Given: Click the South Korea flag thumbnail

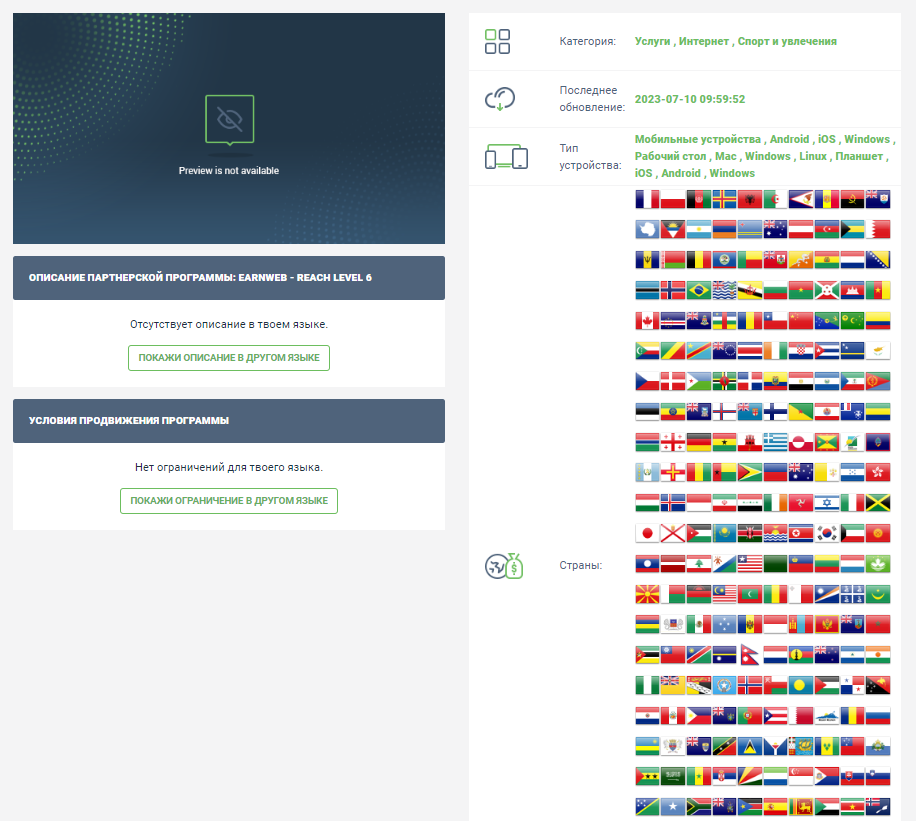Looking at the screenshot, I should coord(825,531).
